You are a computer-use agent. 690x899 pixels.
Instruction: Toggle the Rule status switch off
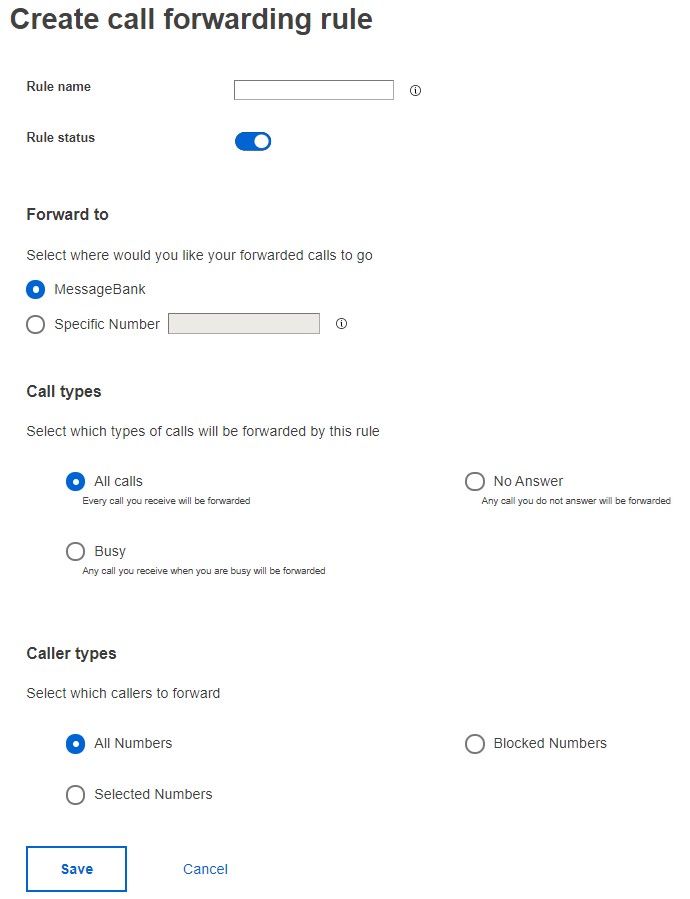tap(253, 141)
